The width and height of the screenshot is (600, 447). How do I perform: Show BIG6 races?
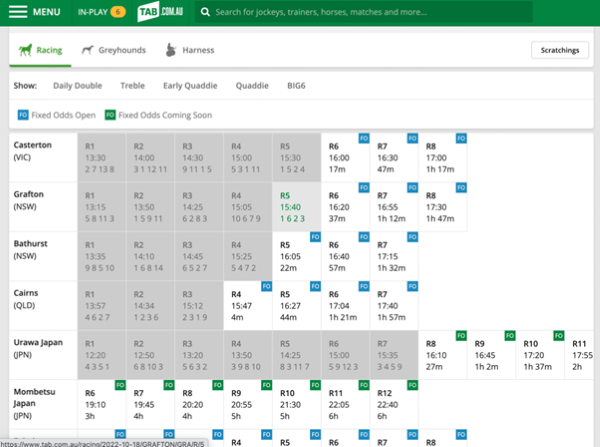(x=297, y=86)
